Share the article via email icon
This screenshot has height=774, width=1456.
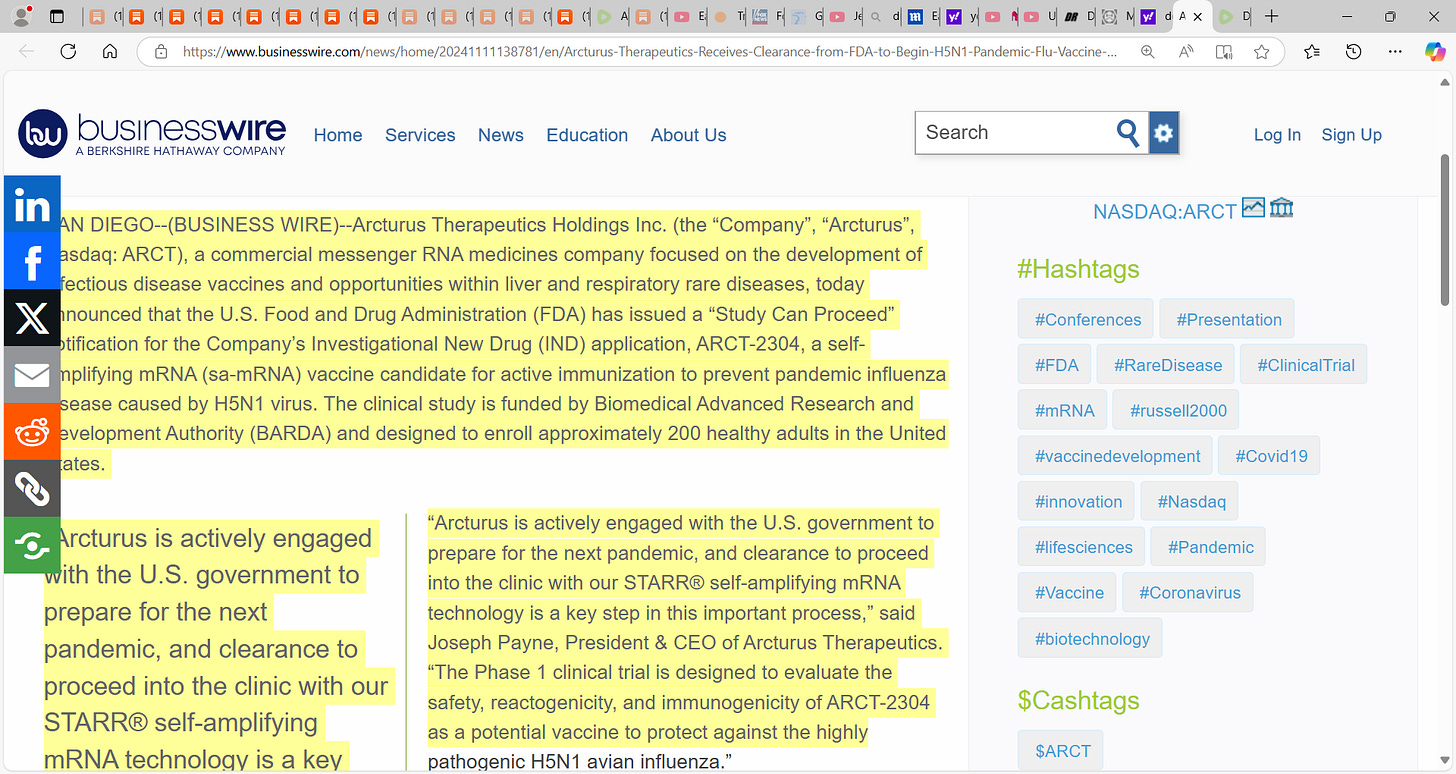tap(32, 376)
